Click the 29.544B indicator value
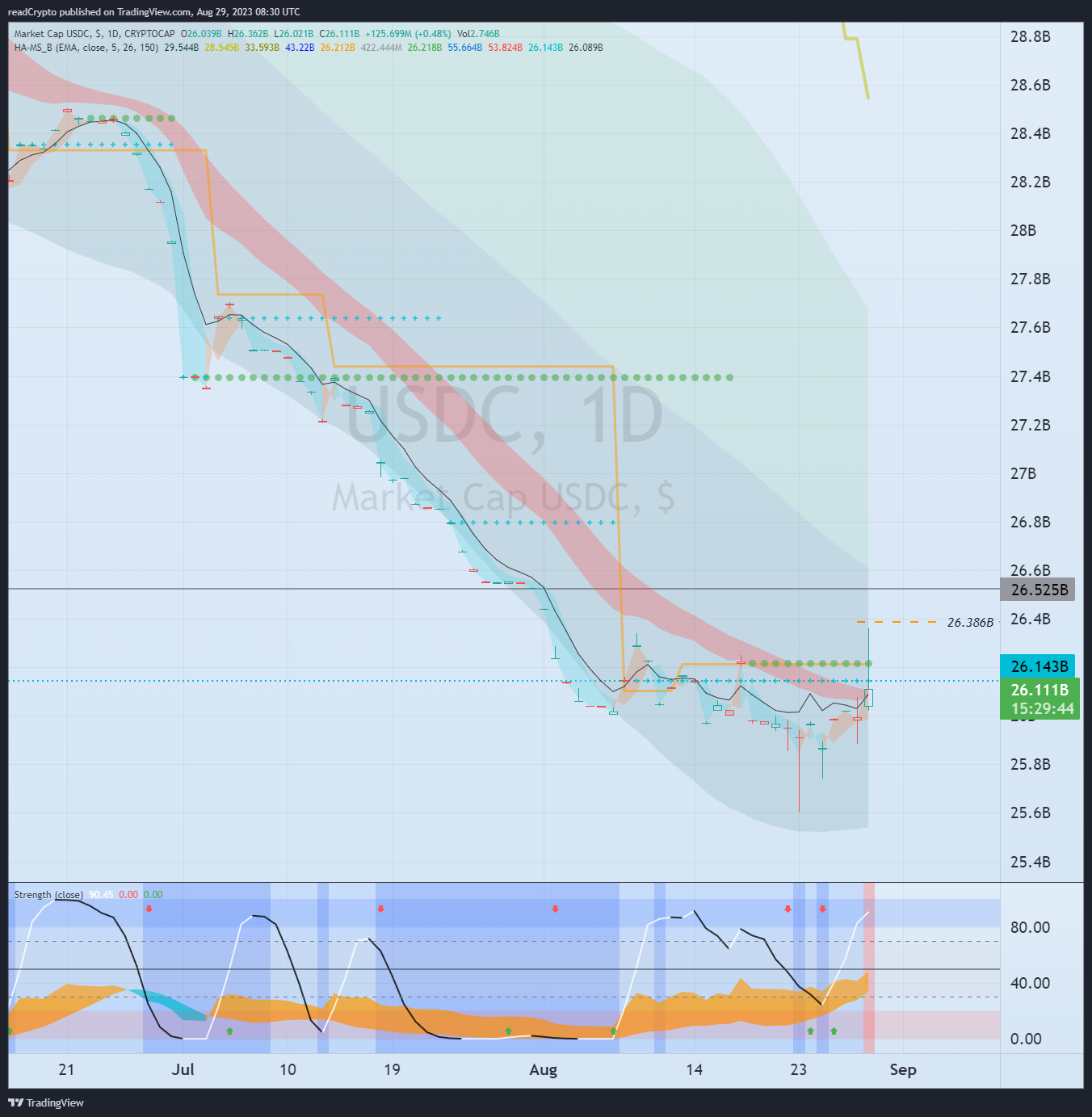This screenshot has height=1117, width=1092. 181,48
